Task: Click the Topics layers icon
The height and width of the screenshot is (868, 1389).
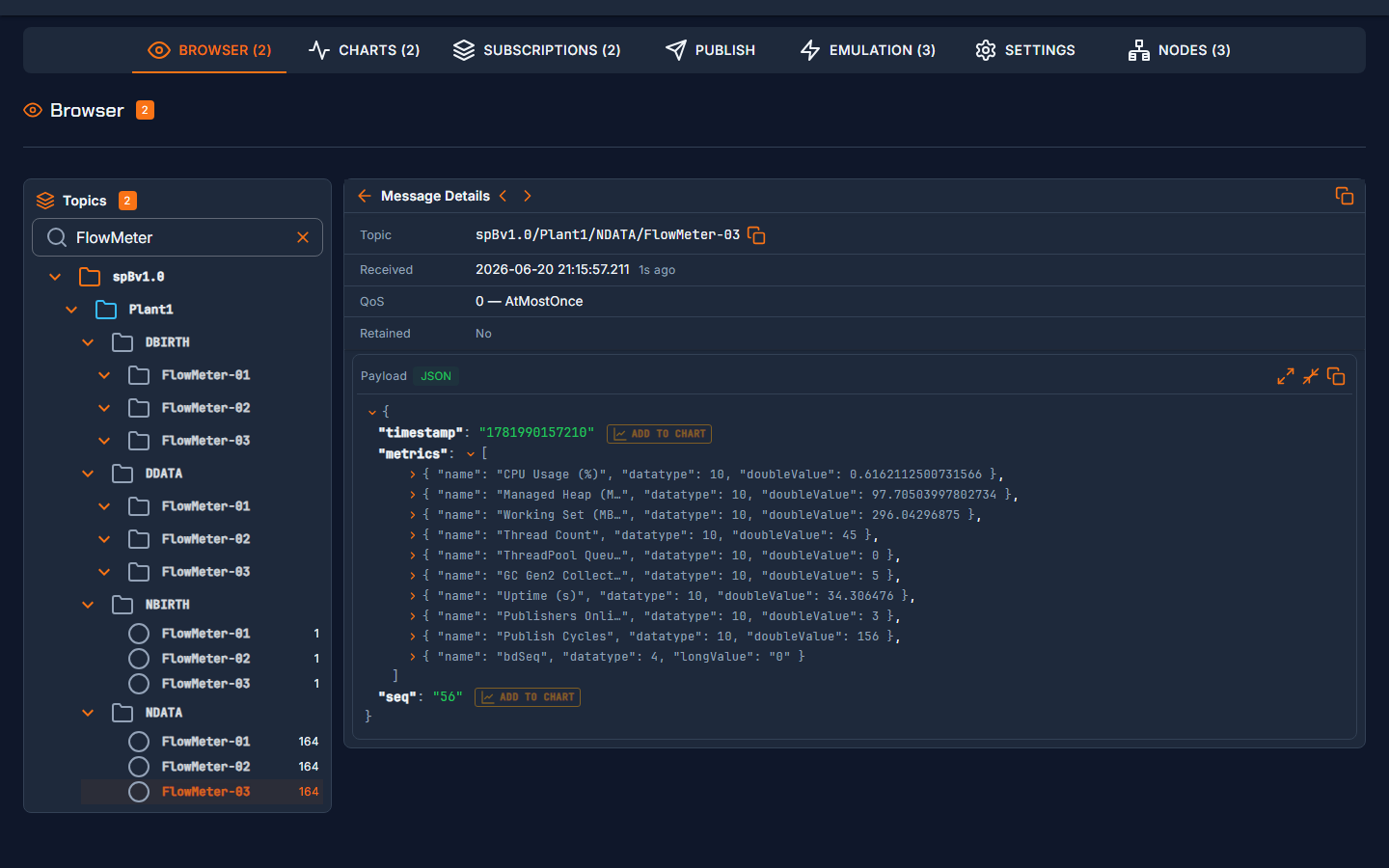Action: (x=45, y=201)
